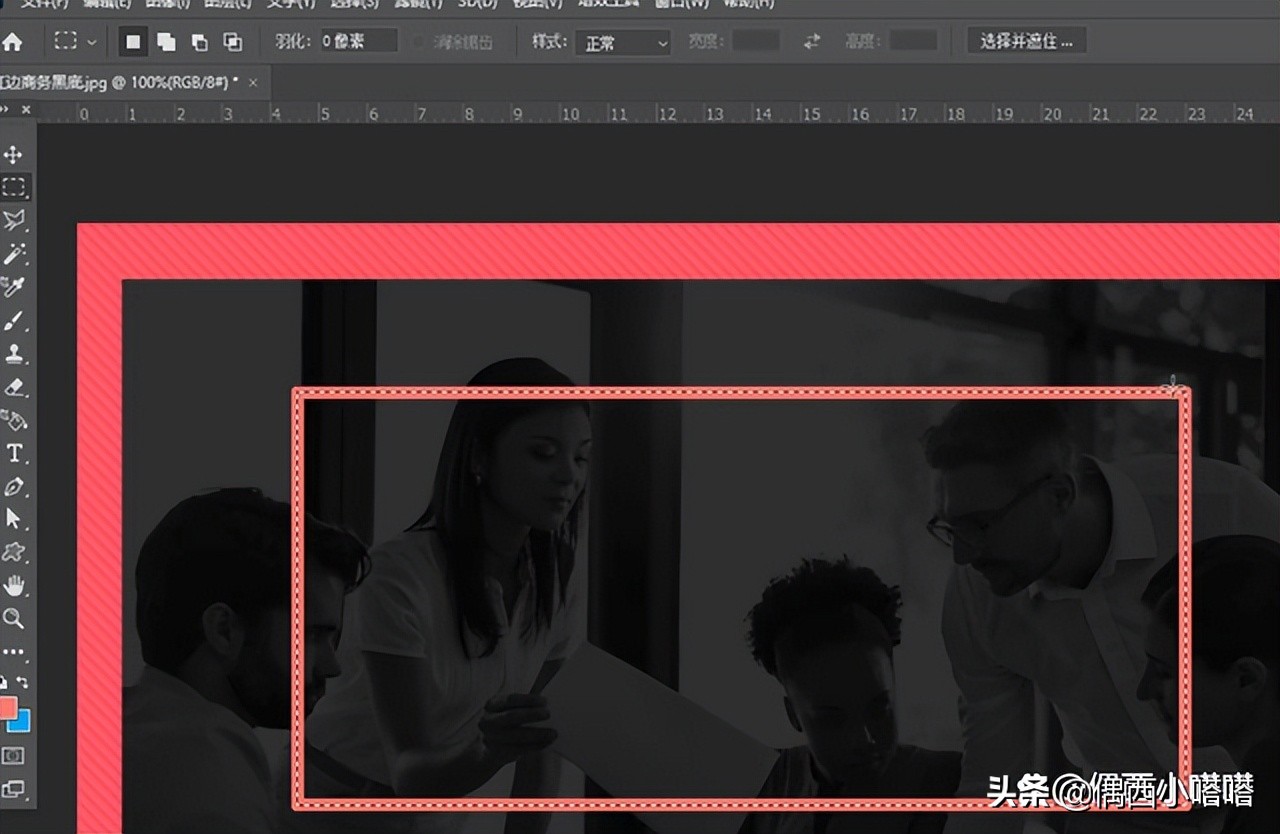Expand the hidden tools ellipsis menu
Image resolution: width=1280 pixels, height=834 pixels.
15,652
